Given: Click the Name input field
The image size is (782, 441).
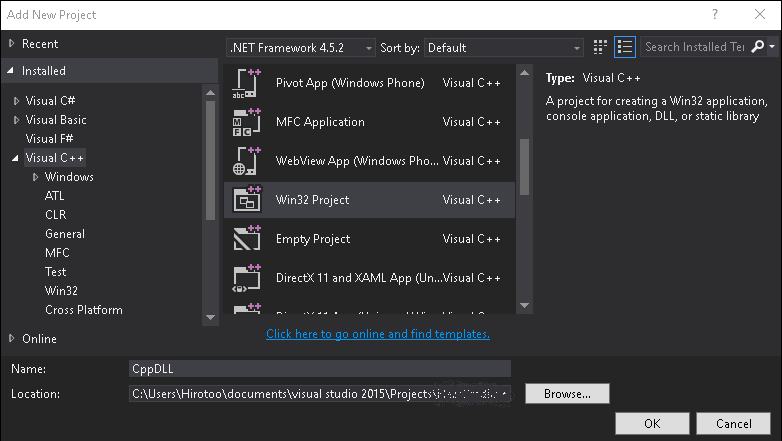Looking at the screenshot, I should (320, 369).
